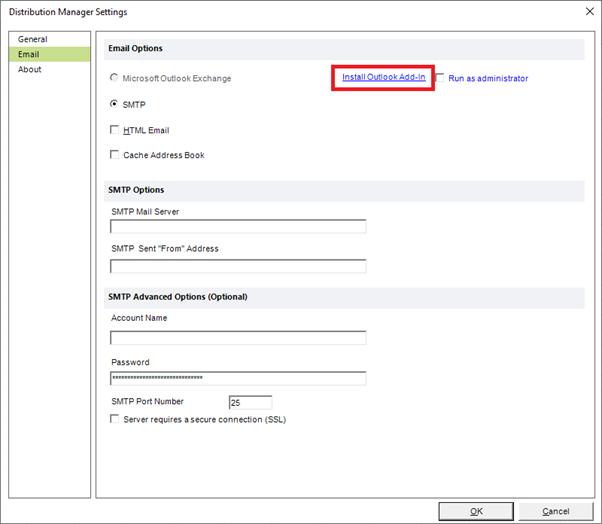Choose the SMTP radio option
This screenshot has width=602, height=524.
tap(114, 104)
